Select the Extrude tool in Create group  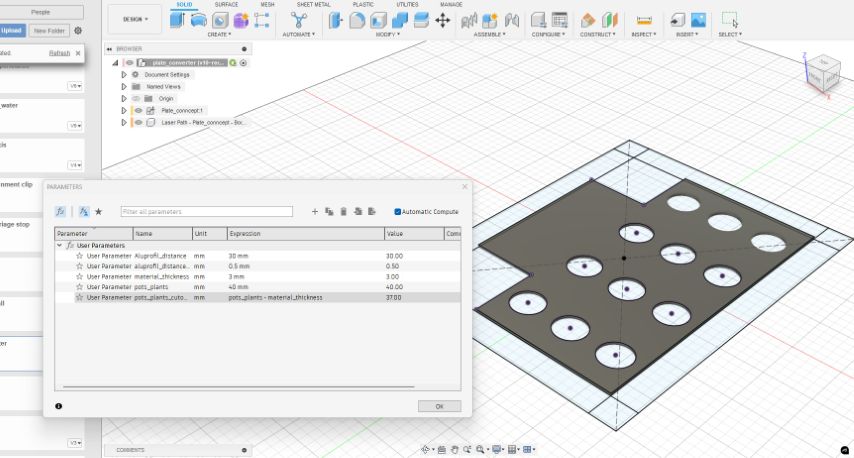pos(177,20)
